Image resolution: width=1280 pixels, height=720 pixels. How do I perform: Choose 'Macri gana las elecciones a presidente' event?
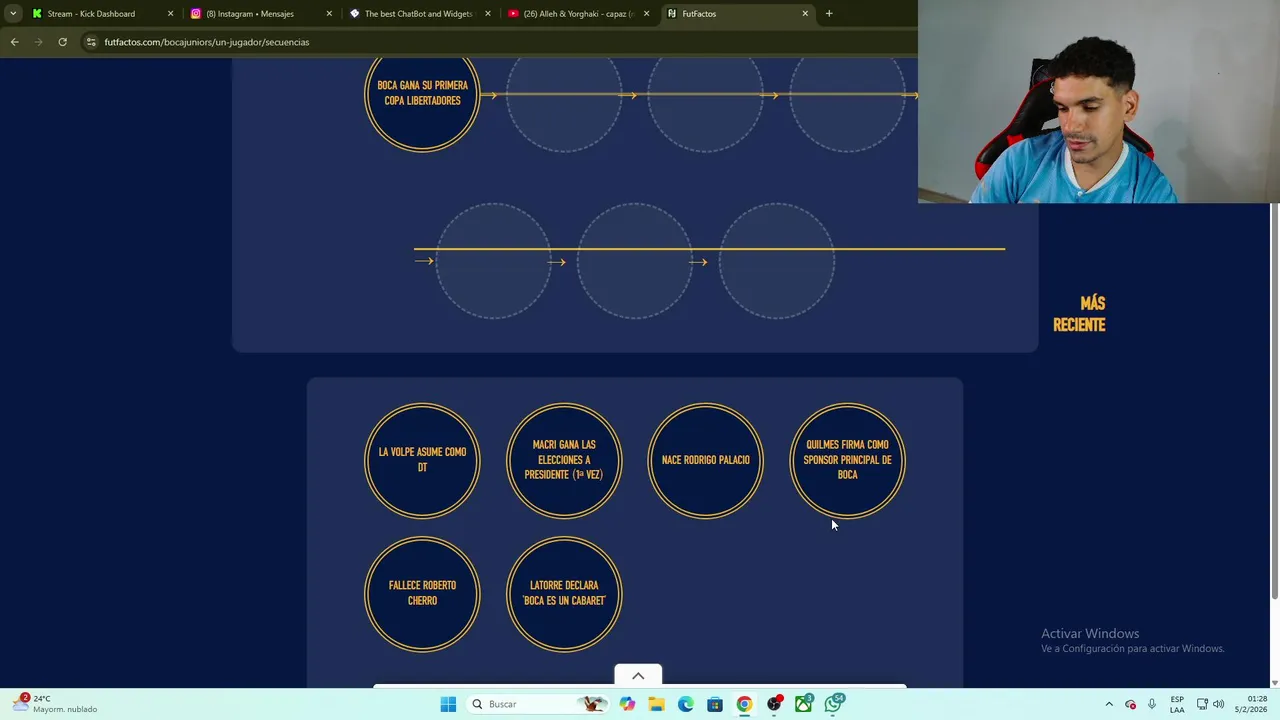click(x=564, y=460)
